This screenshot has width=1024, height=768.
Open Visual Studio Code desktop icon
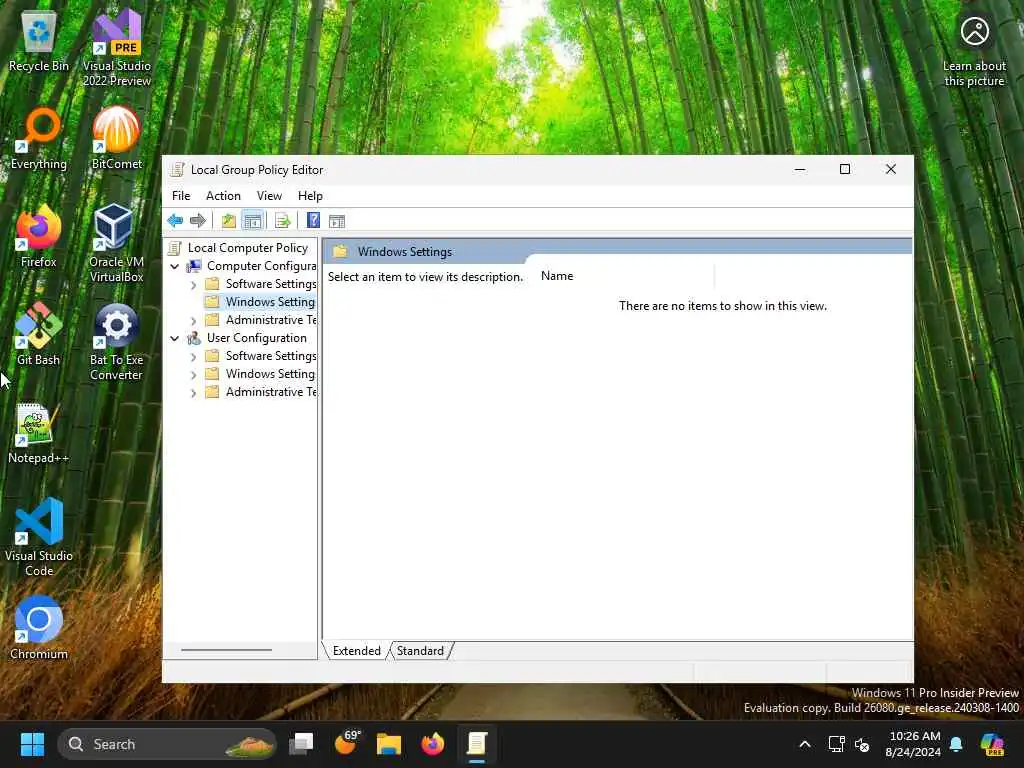click(x=39, y=537)
